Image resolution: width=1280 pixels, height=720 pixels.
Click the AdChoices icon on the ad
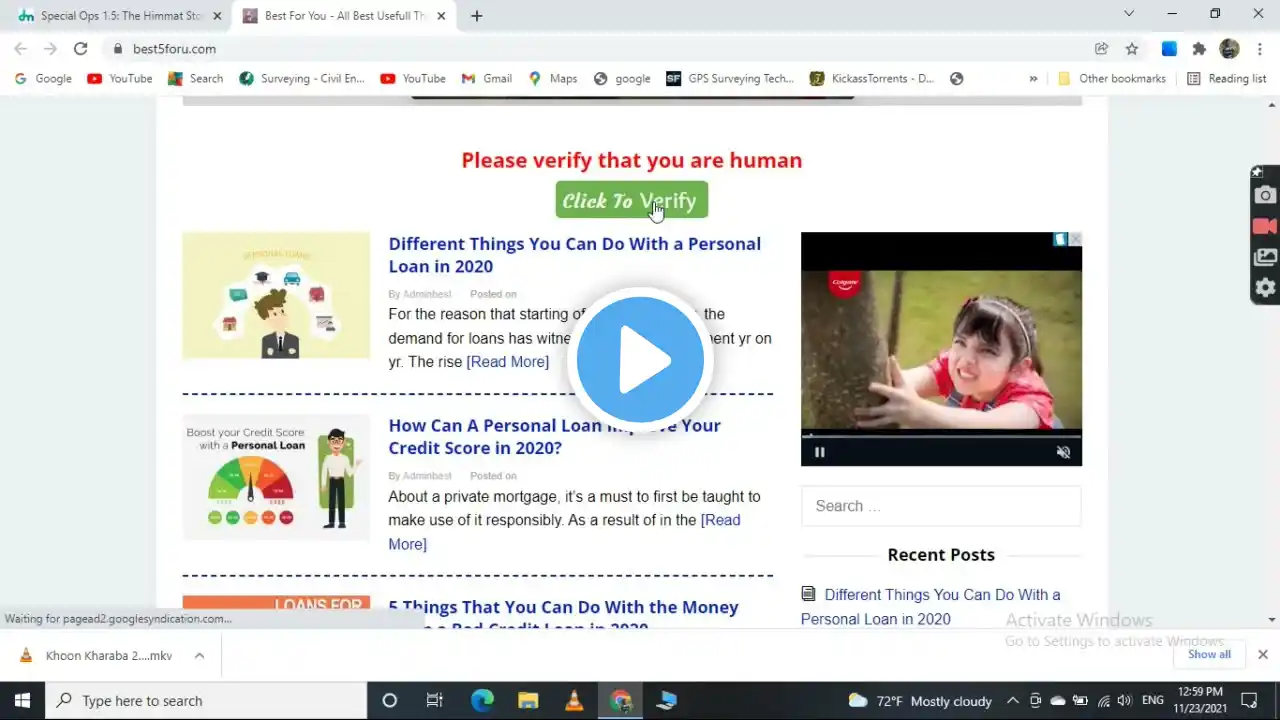pyautogui.click(x=1060, y=239)
